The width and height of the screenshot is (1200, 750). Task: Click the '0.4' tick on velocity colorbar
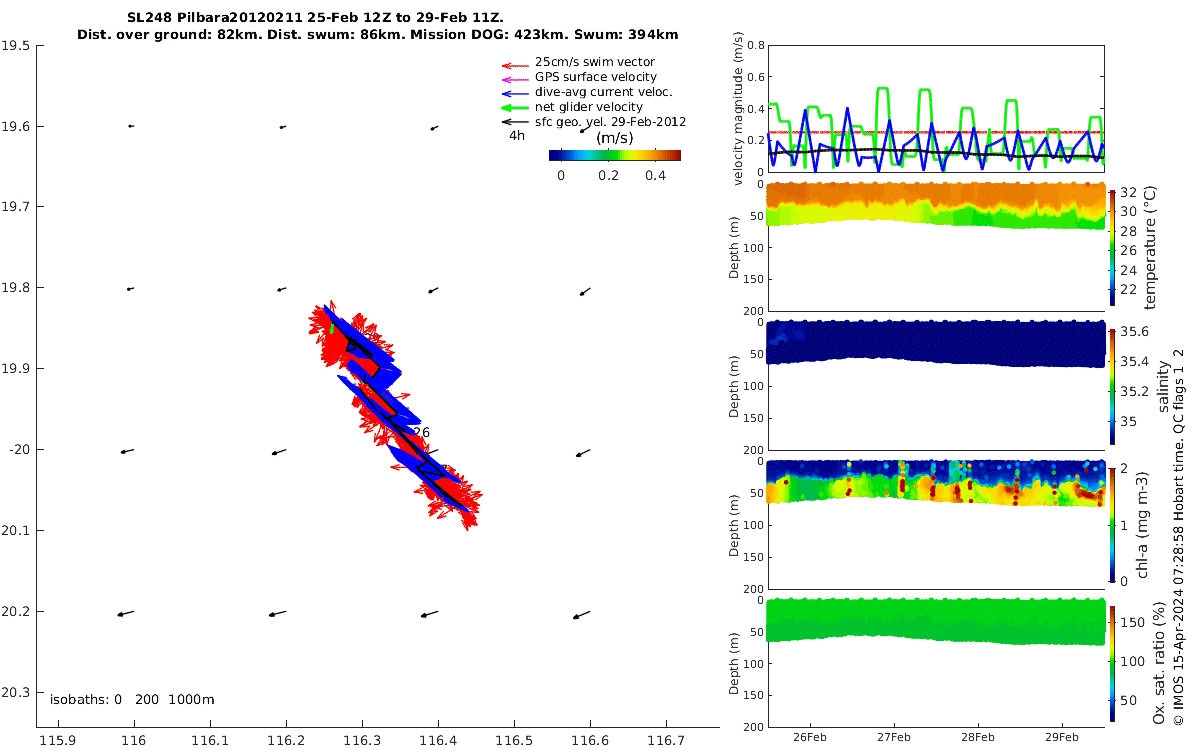[655, 175]
